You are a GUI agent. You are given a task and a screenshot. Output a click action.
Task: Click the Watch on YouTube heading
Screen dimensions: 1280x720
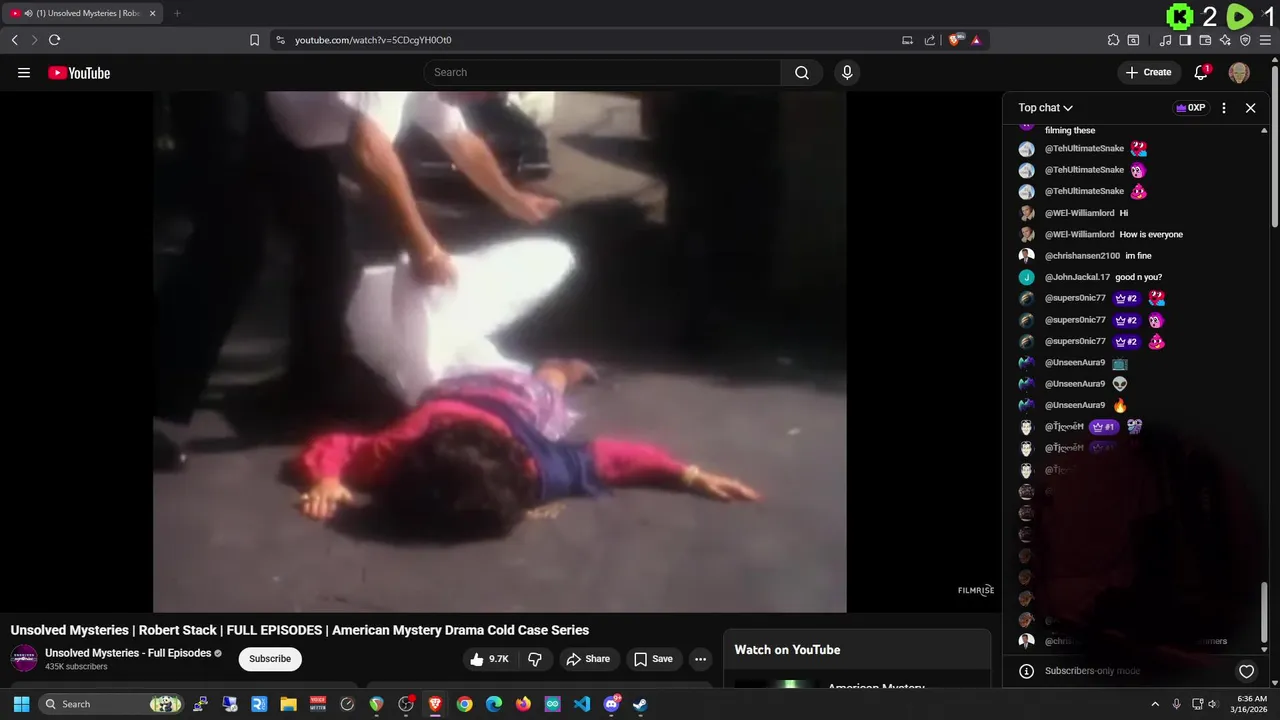tap(787, 650)
